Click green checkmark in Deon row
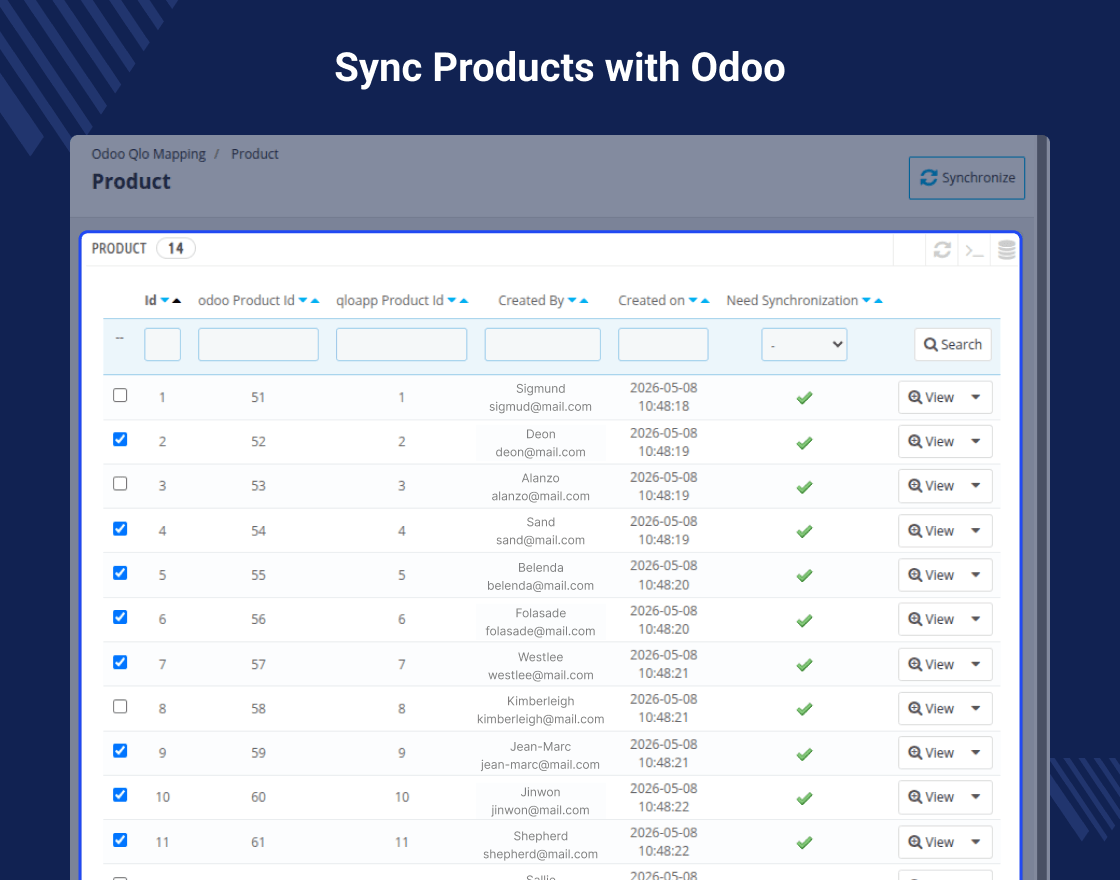This screenshot has width=1120, height=880. click(804, 443)
